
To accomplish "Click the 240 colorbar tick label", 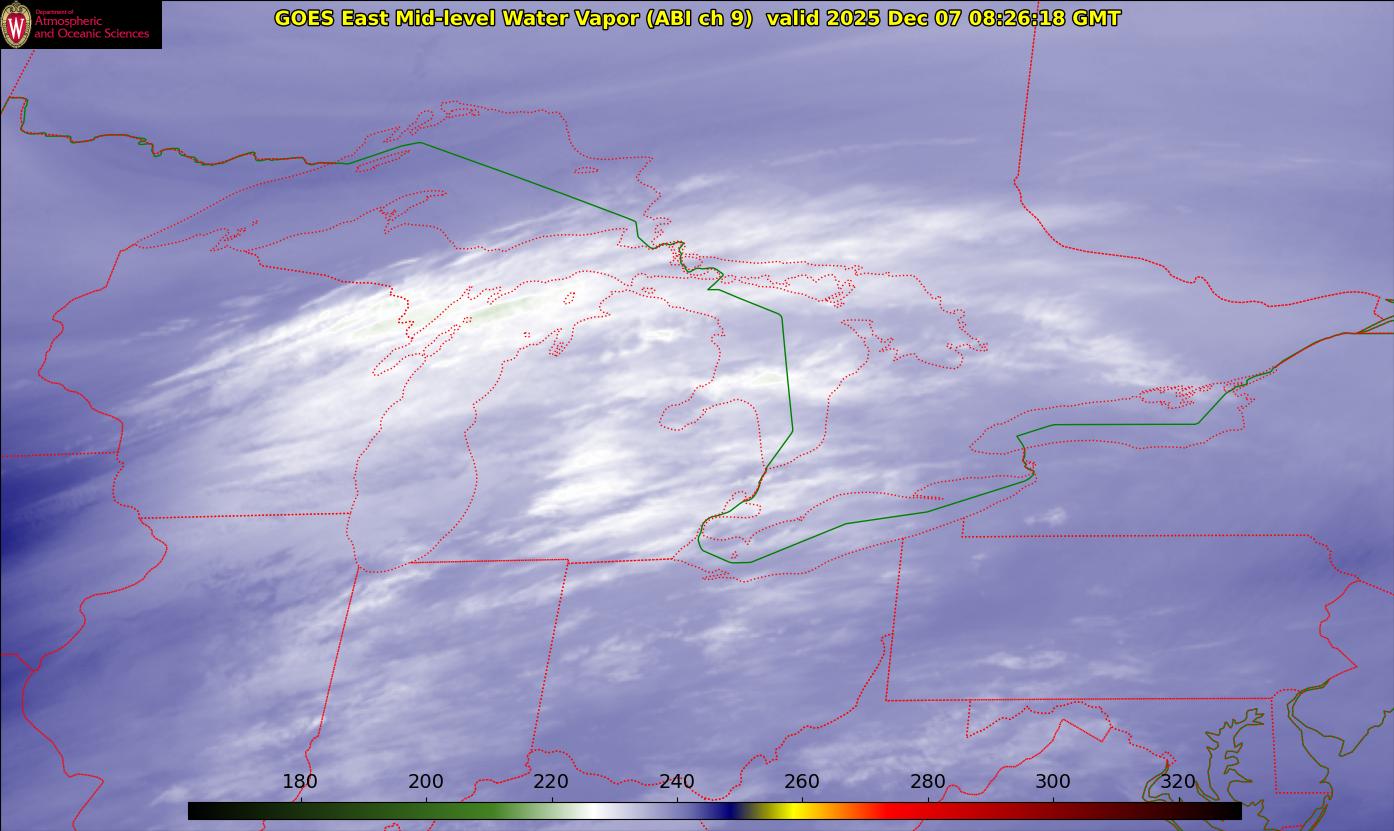I will pyautogui.click(x=677, y=782).
